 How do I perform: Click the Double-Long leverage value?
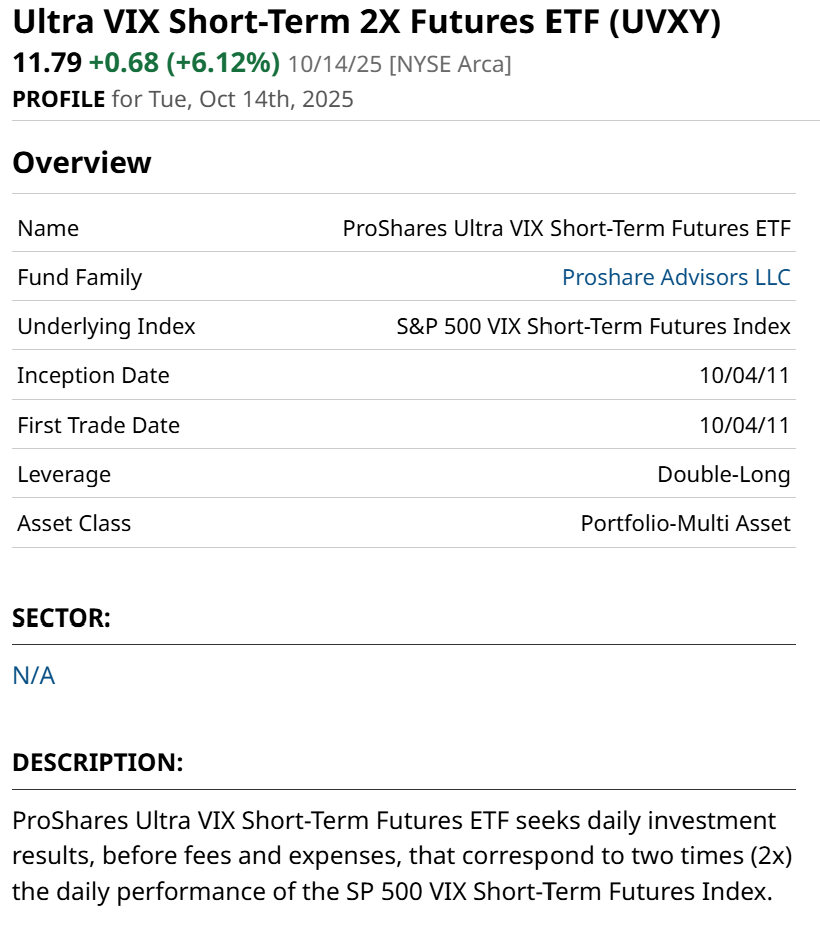[x=723, y=474]
